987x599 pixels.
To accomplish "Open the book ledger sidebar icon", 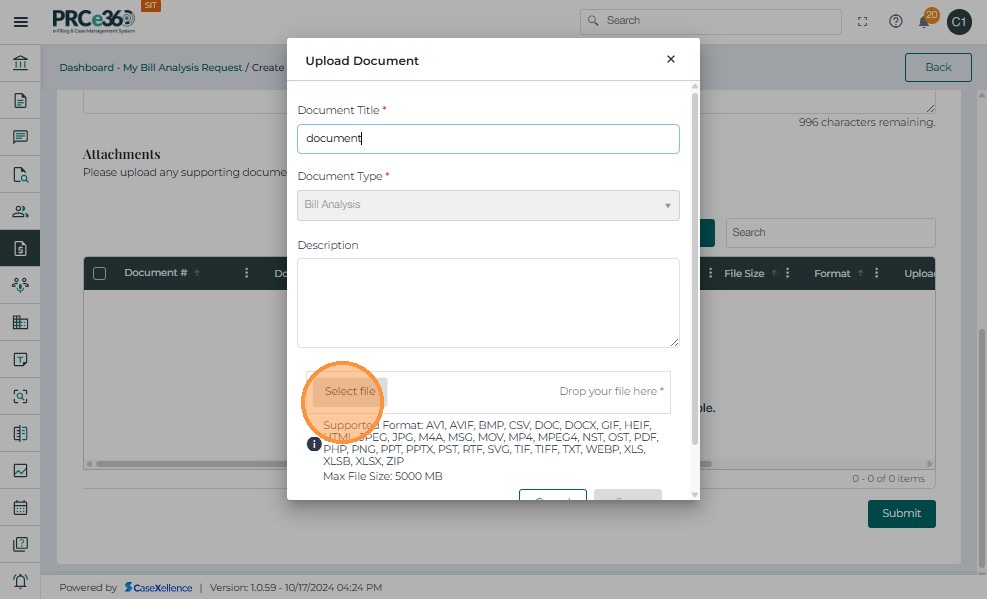I will (x=20, y=434).
